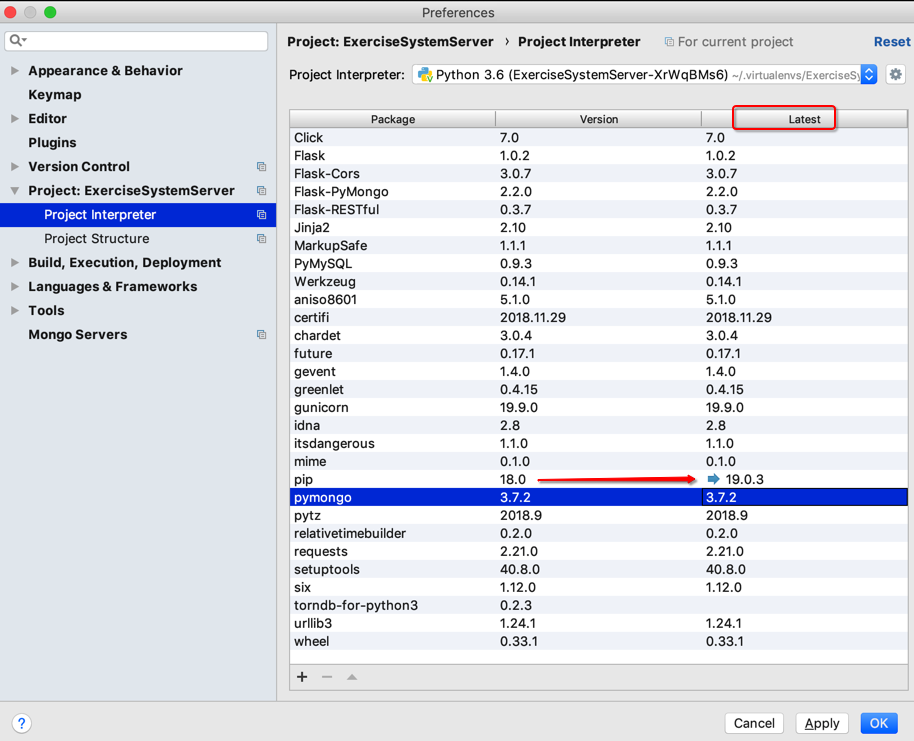Select the gevent package row

tap(599, 371)
